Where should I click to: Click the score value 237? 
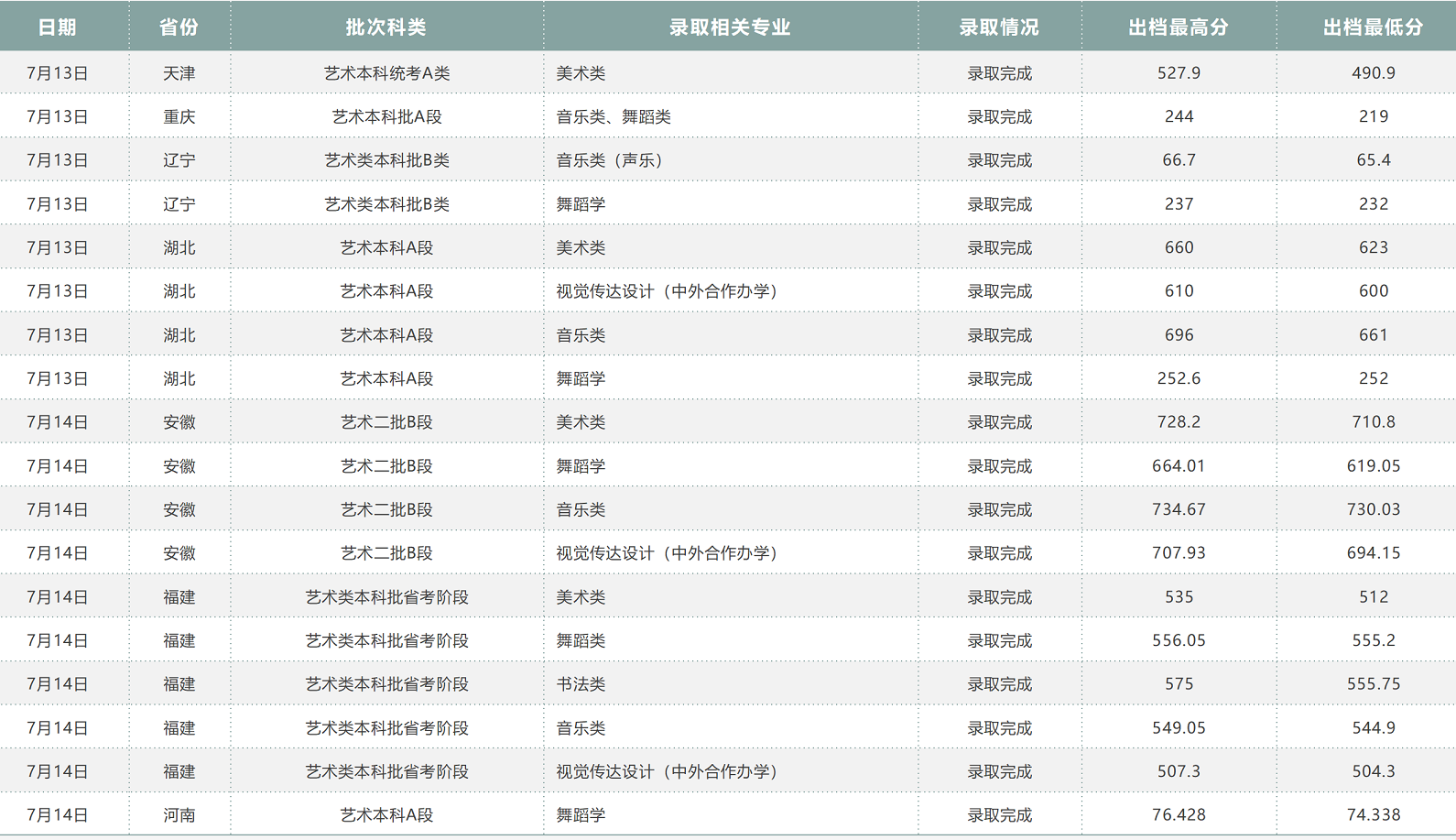pos(1179,204)
